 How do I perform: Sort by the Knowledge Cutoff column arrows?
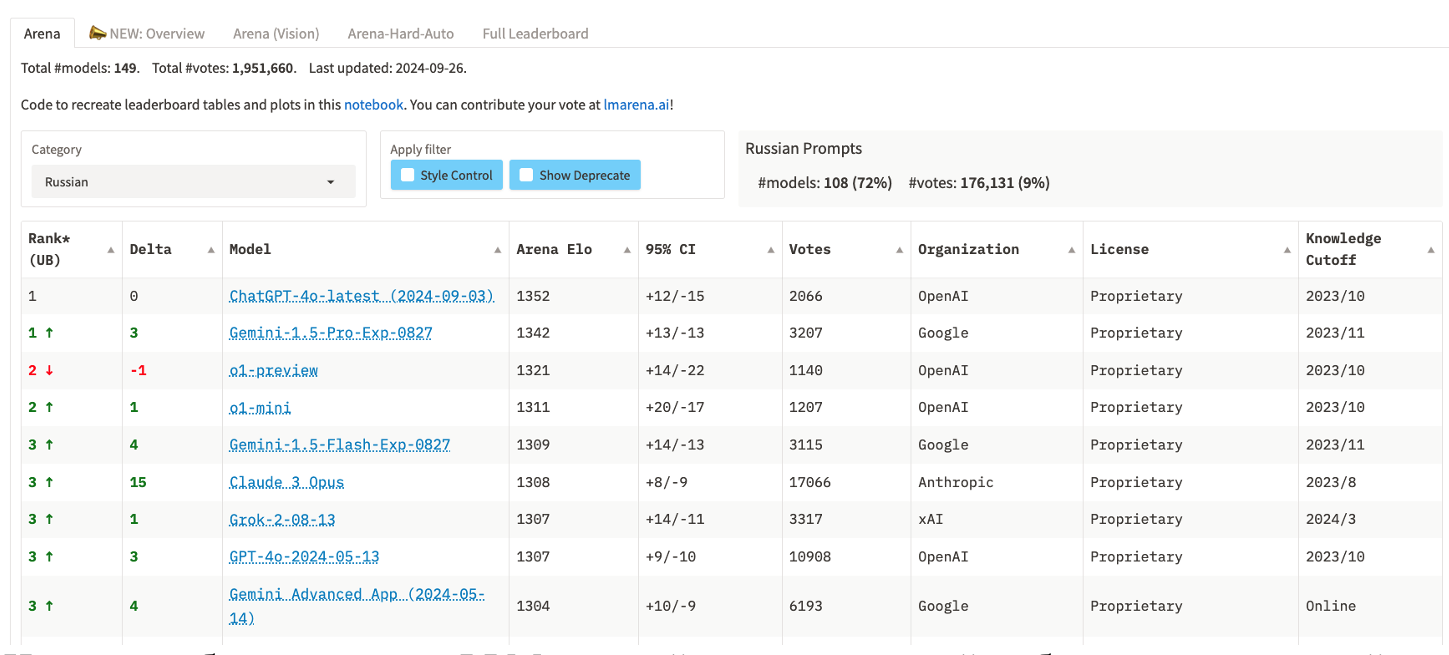tap(1431, 250)
